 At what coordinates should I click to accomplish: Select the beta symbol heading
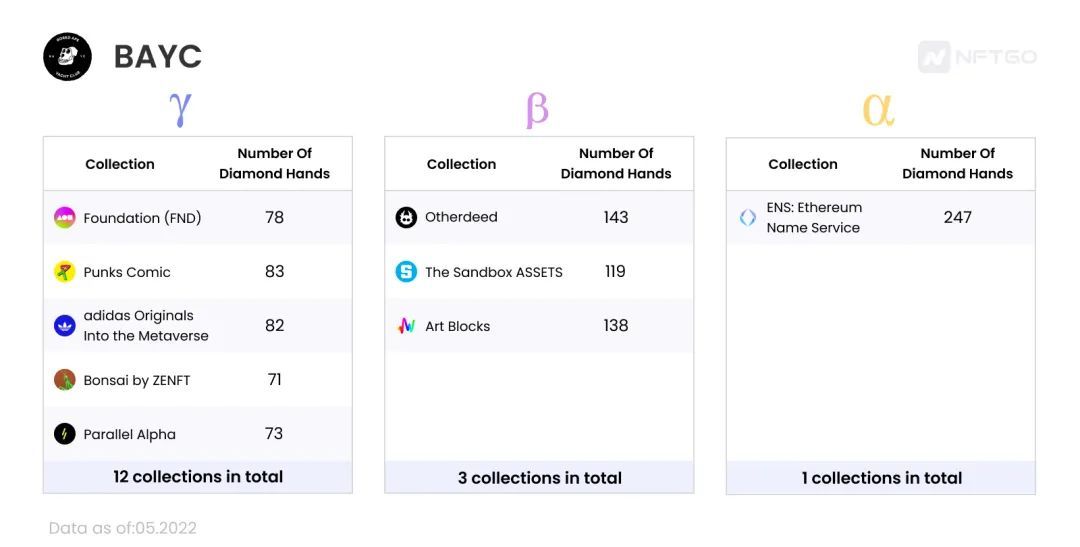[x=537, y=110]
